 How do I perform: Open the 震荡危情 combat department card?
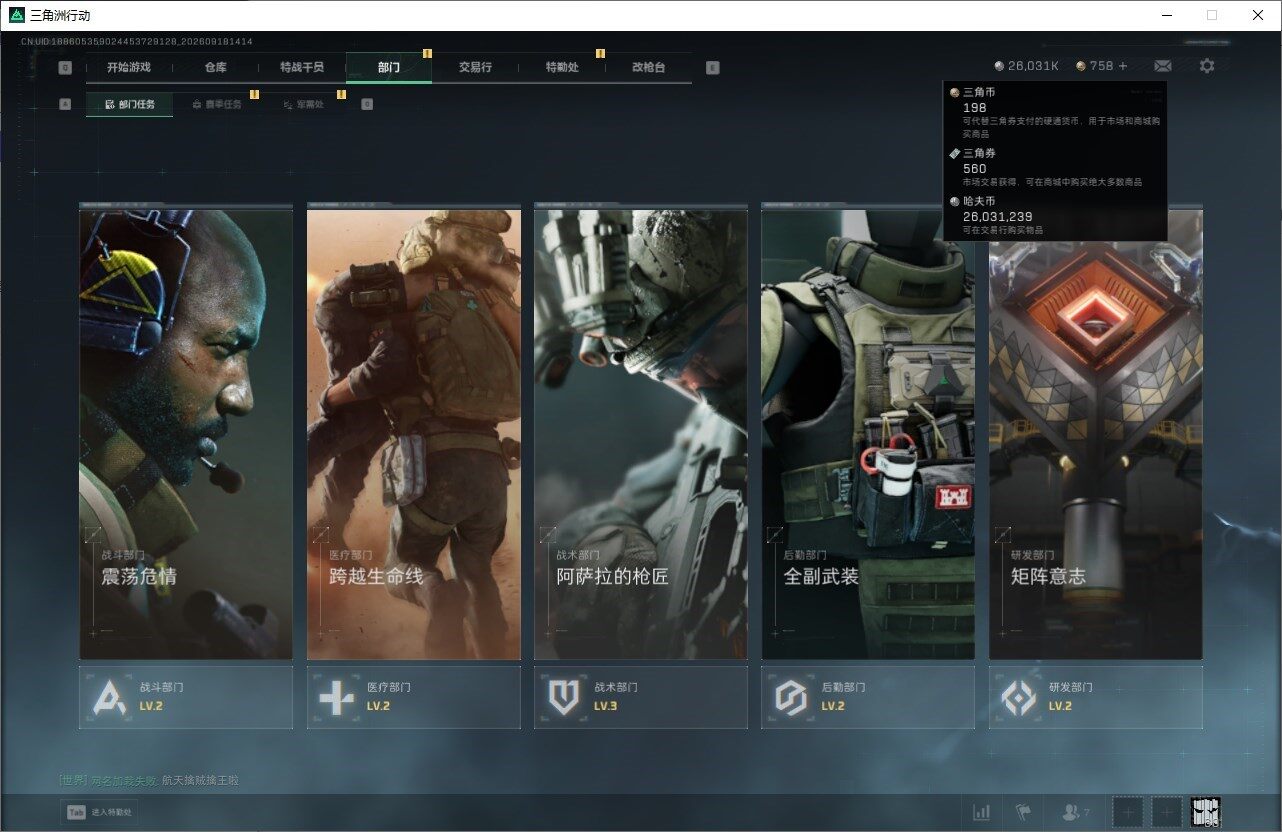point(186,433)
